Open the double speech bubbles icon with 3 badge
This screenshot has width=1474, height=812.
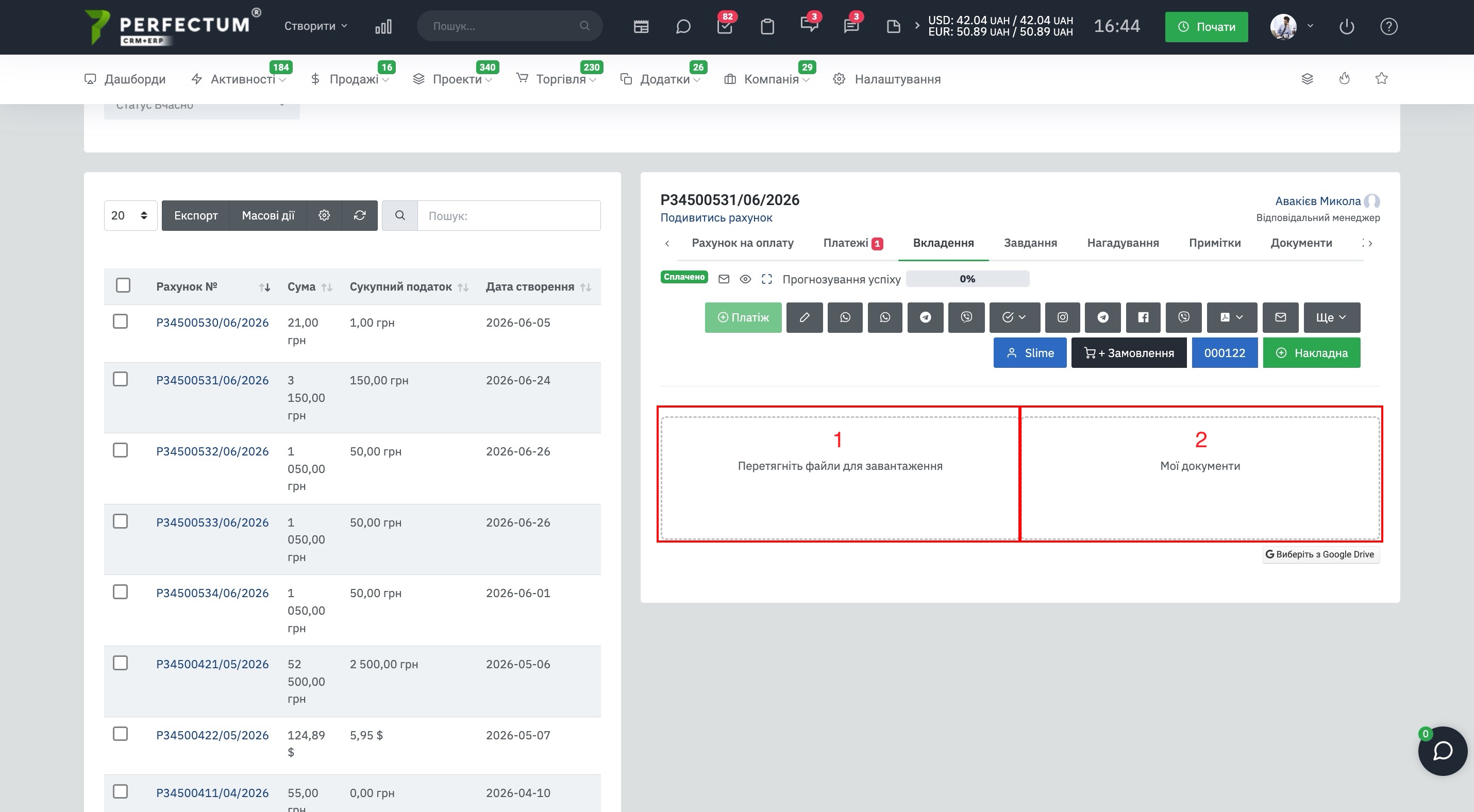click(809, 25)
